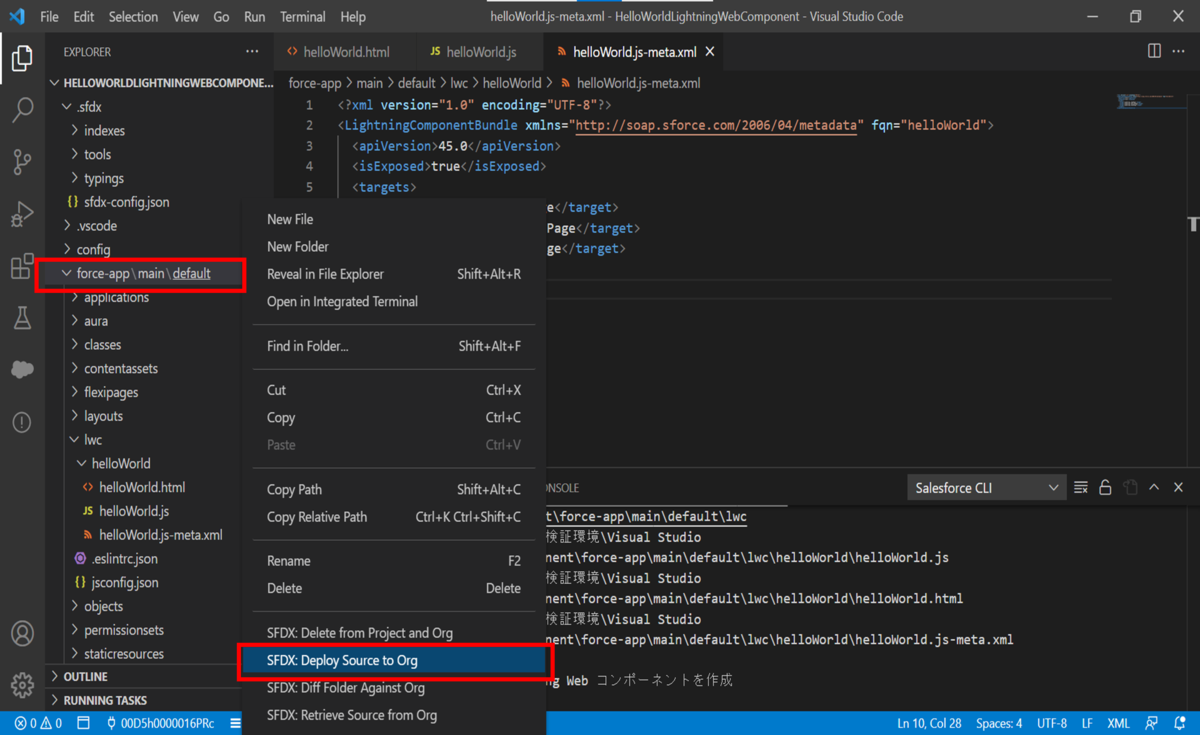Choose SFDX: Deploy Source to Org
The width and height of the screenshot is (1200, 735).
[394, 661]
